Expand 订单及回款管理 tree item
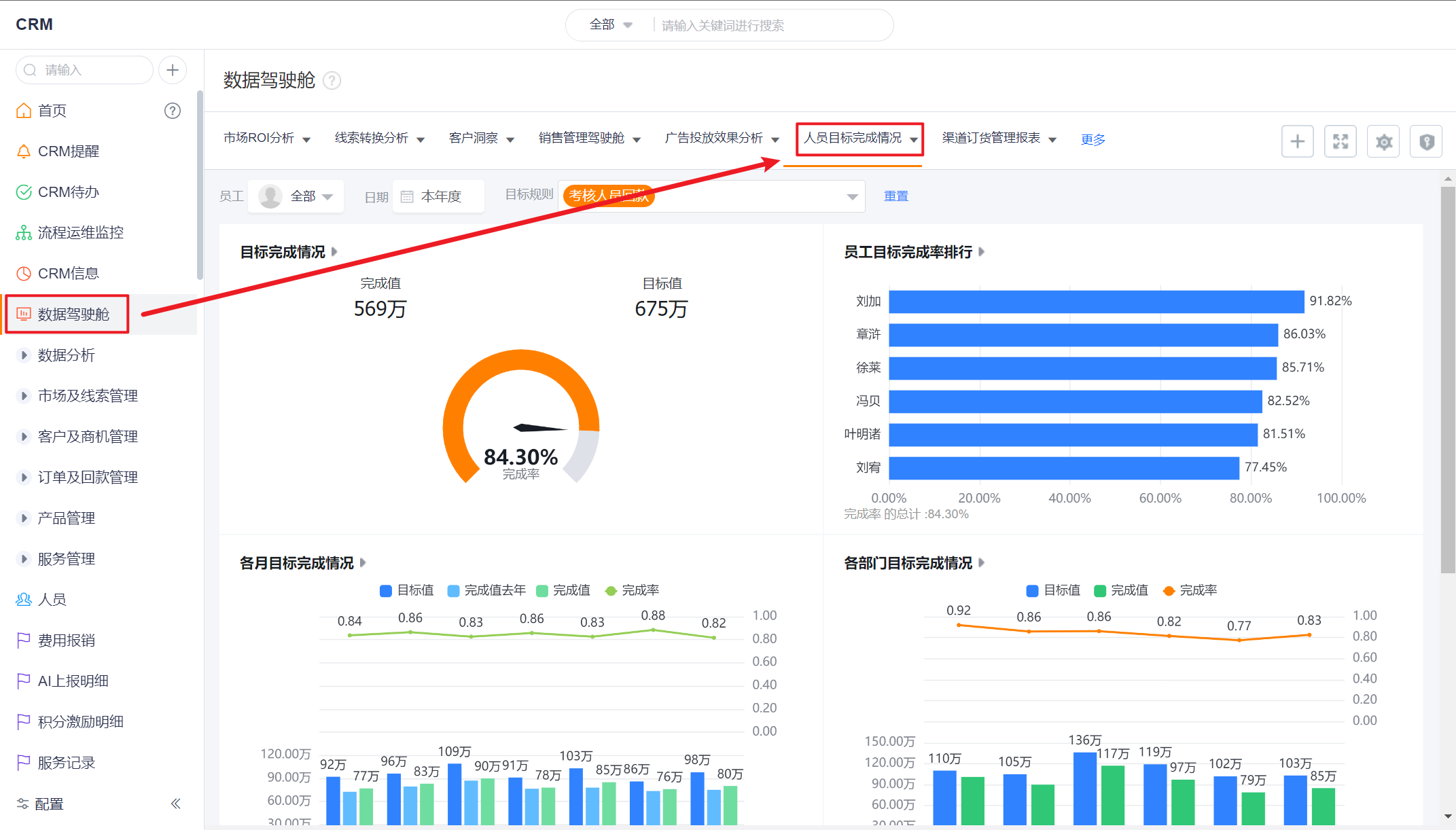 24,477
